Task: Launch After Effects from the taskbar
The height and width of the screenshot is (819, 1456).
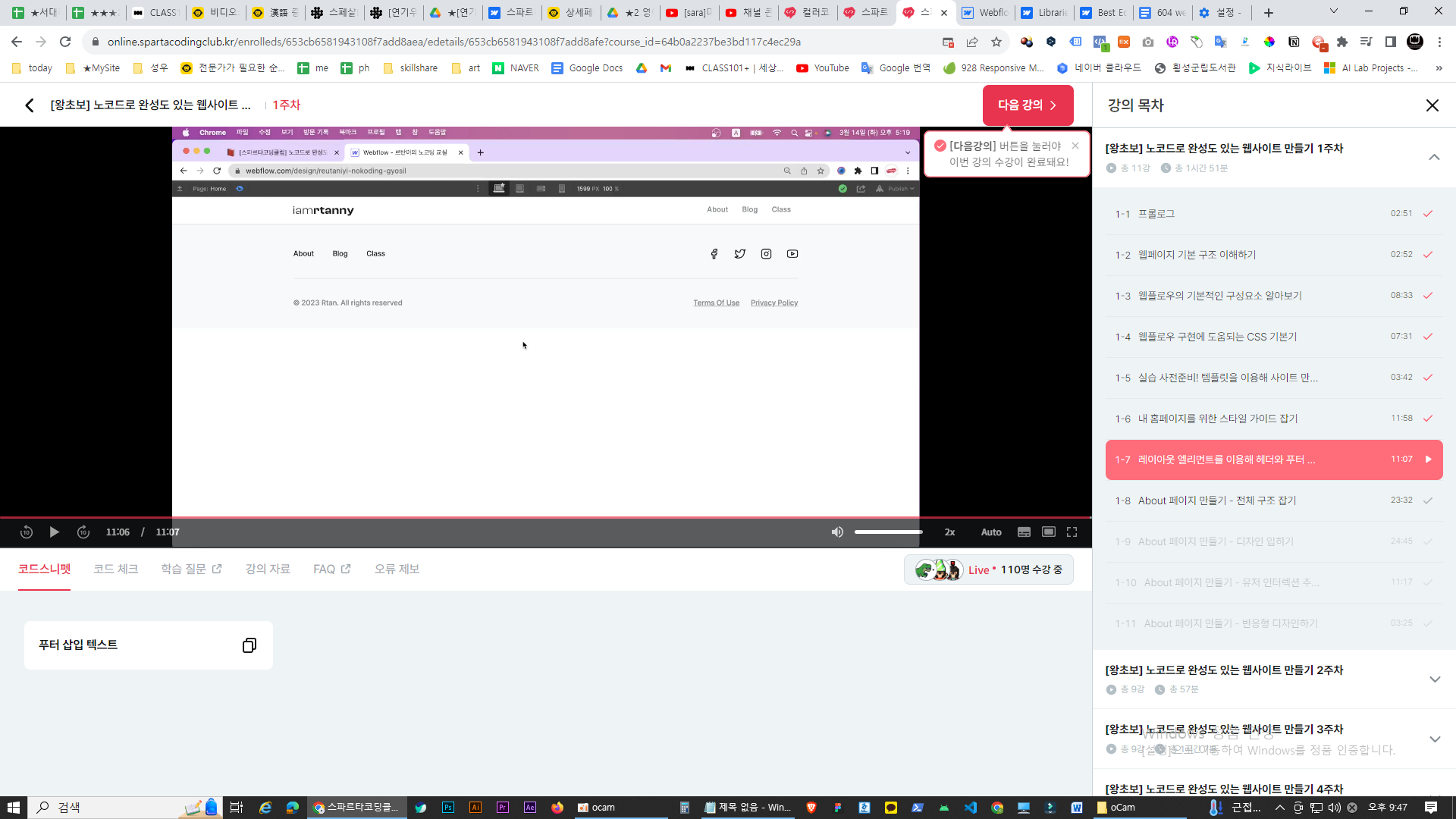Action: pyautogui.click(x=530, y=808)
